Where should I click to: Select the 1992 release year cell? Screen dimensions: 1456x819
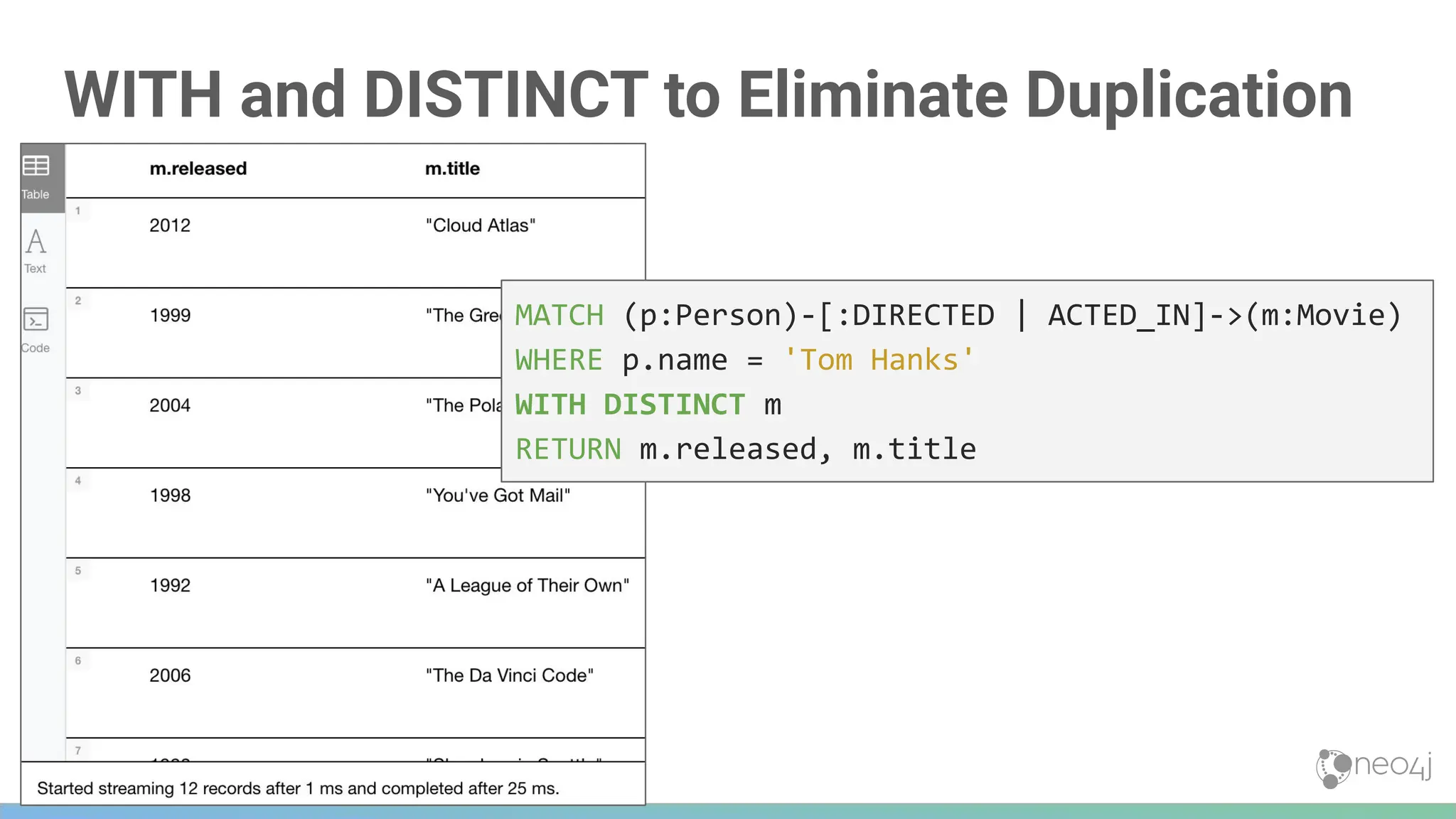point(170,586)
